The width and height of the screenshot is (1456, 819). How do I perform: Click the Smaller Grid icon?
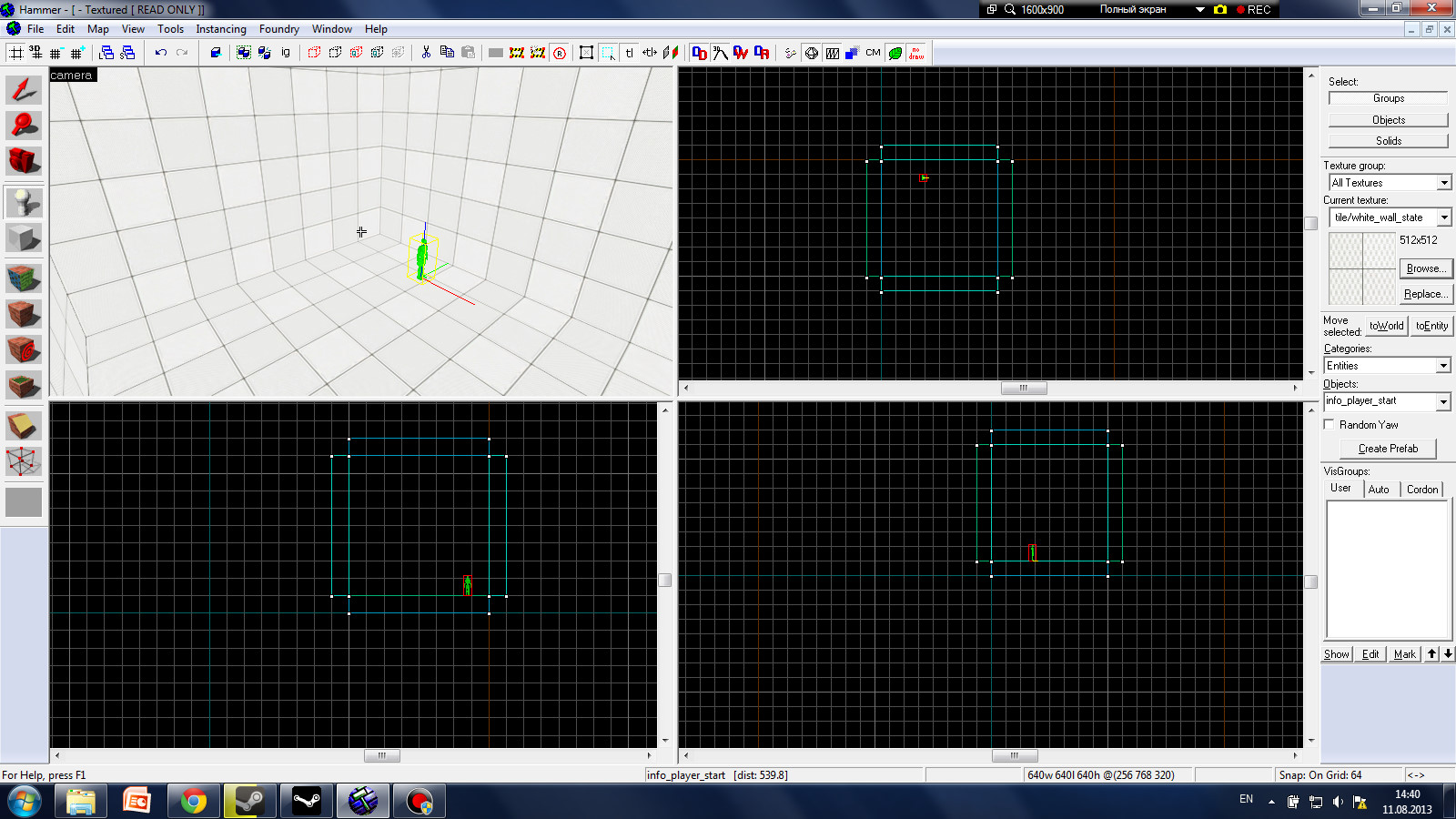tap(56, 53)
